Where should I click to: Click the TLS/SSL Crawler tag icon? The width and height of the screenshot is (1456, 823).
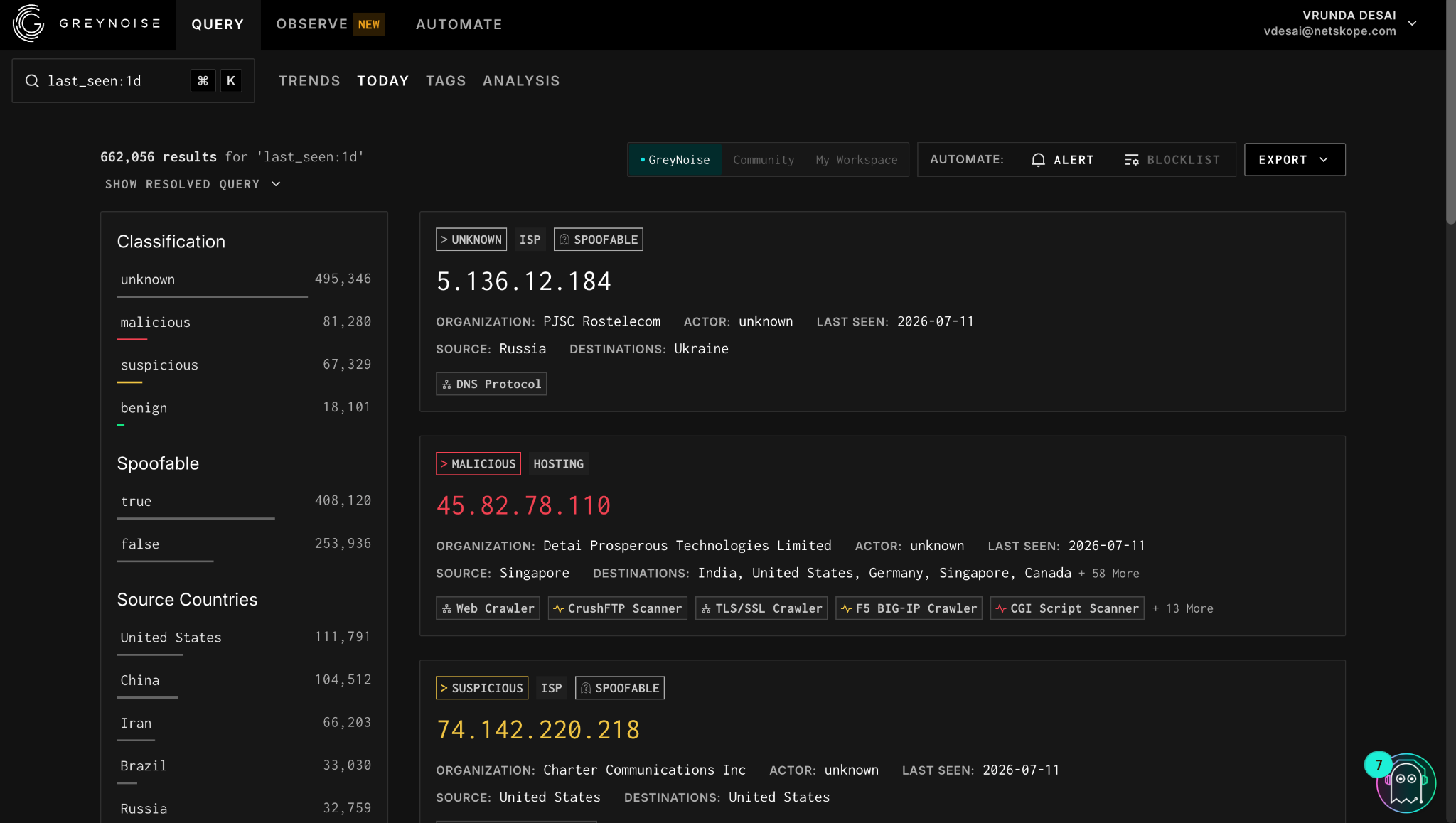(x=706, y=609)
